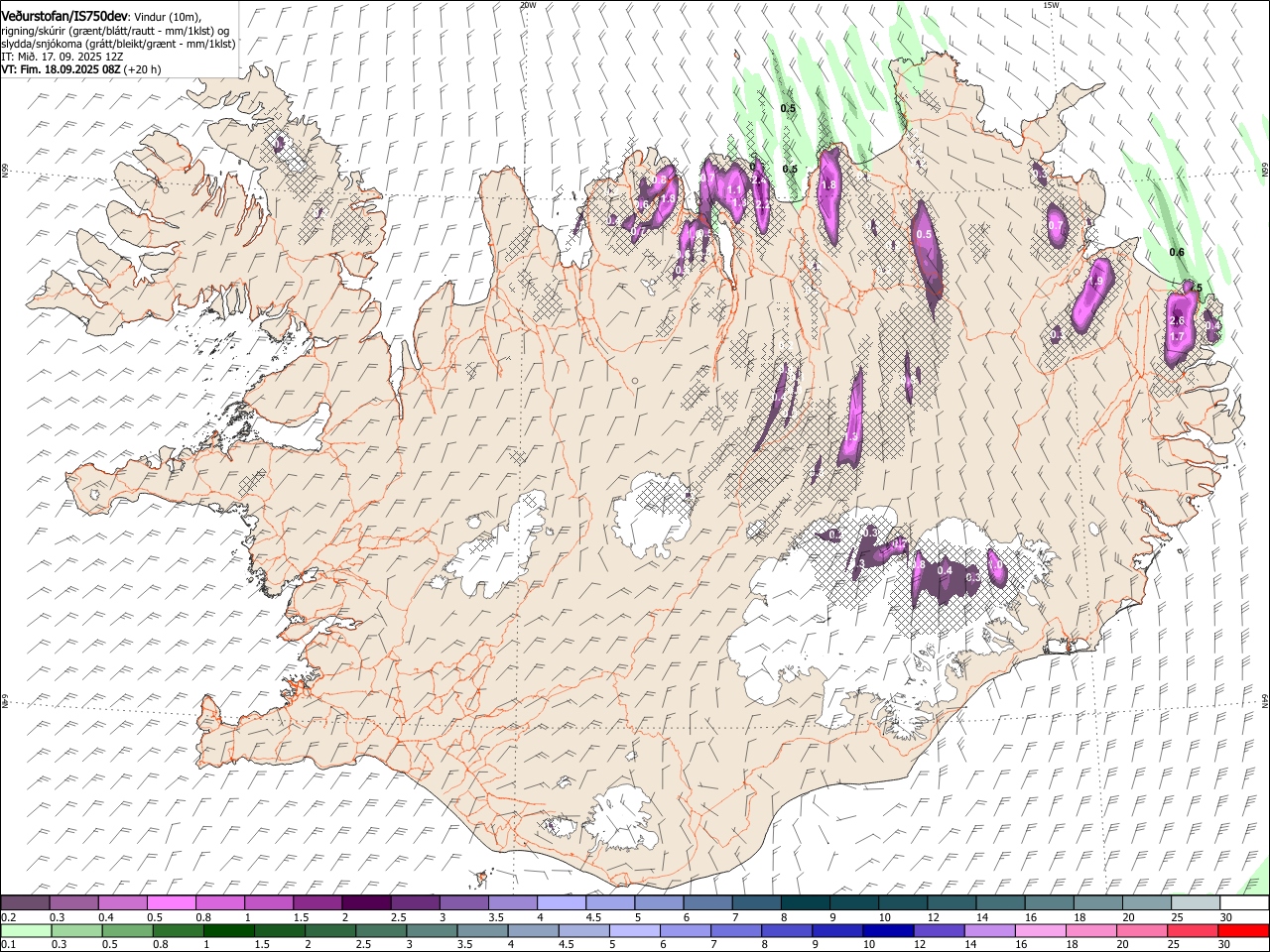Click the lavender upper legend swatch between 4 and 4.5
This screenshot has width=1270, height=952.
click(562, 902)
